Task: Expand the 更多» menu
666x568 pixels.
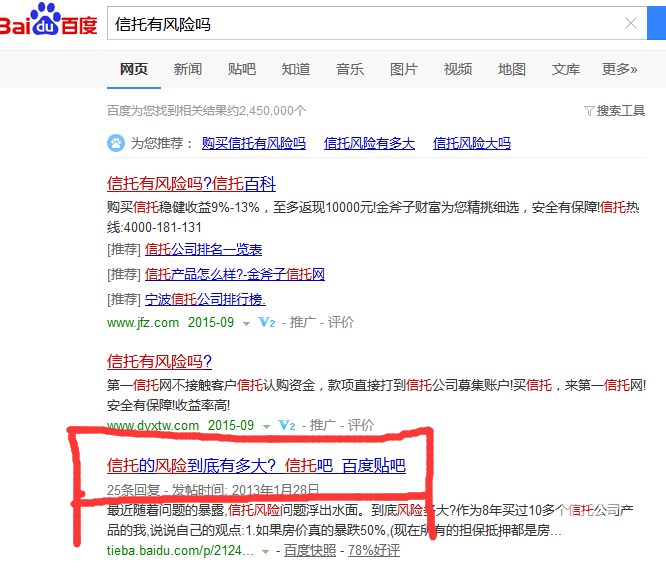Action: (620, 69)
